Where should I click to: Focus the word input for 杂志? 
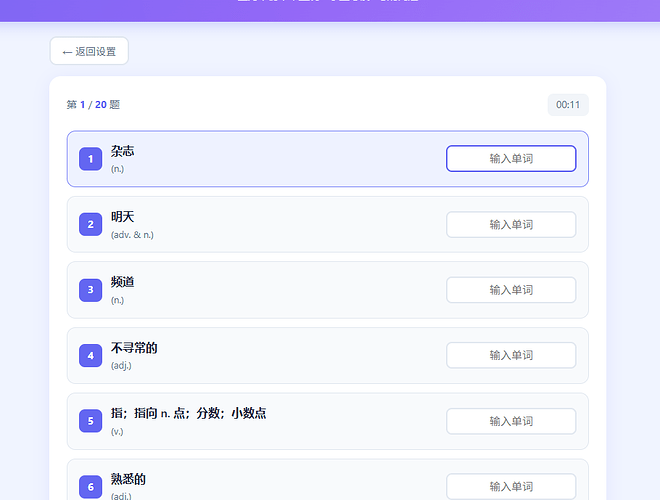[x=510, y=159]
